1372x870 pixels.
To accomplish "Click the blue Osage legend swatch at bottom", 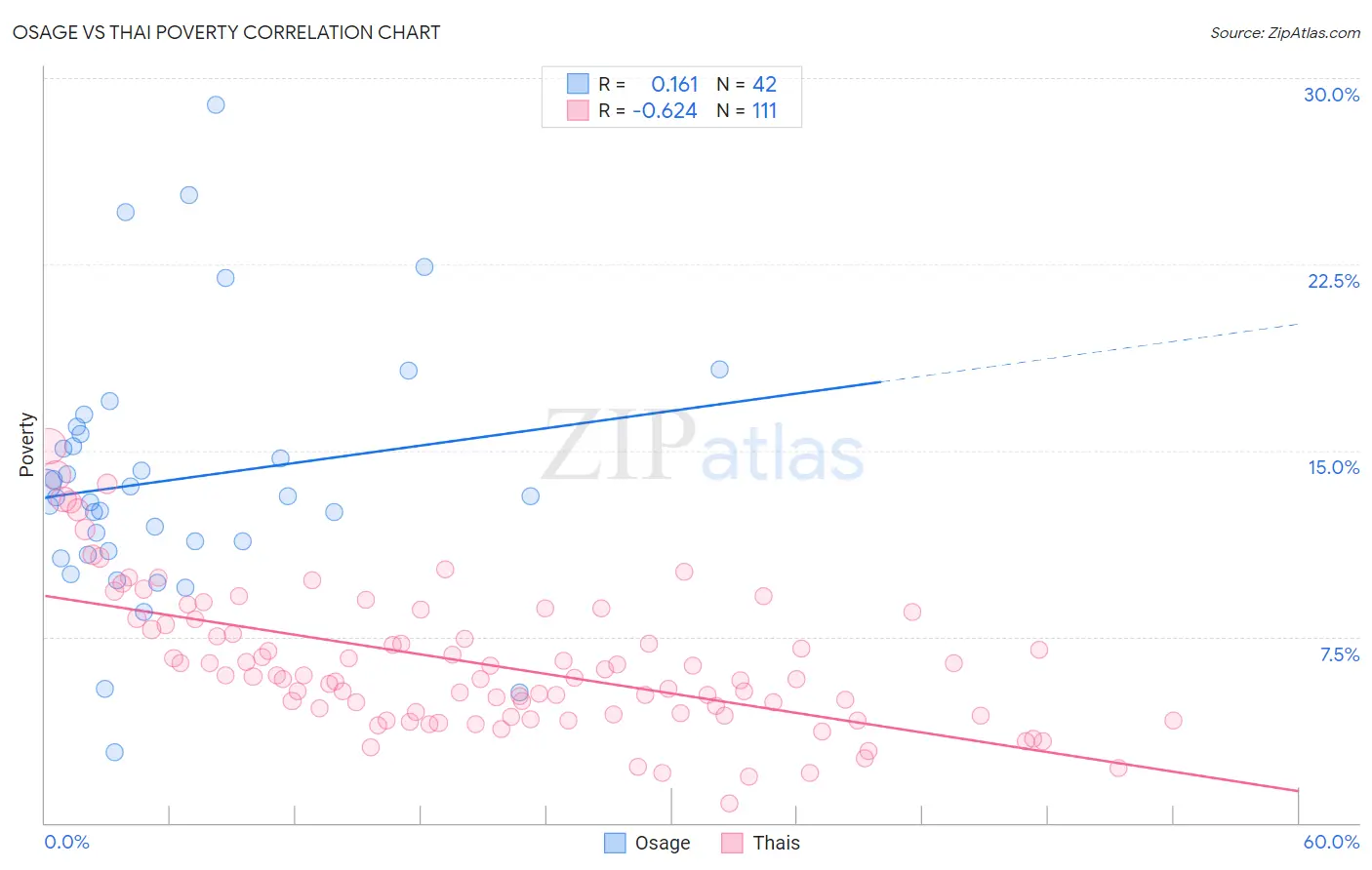I will tap(615, 843).
